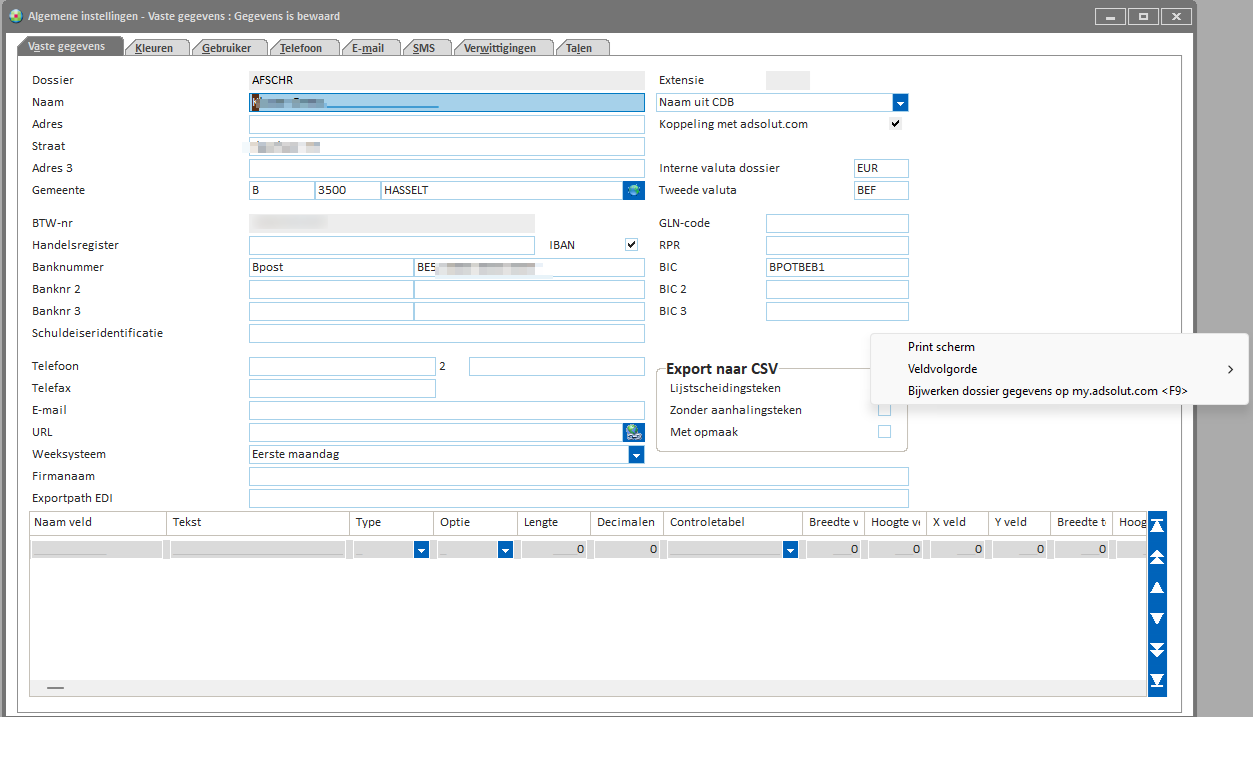
Task: Click the globe icon next to Gemeente
Action: click(x=633, y=190)
